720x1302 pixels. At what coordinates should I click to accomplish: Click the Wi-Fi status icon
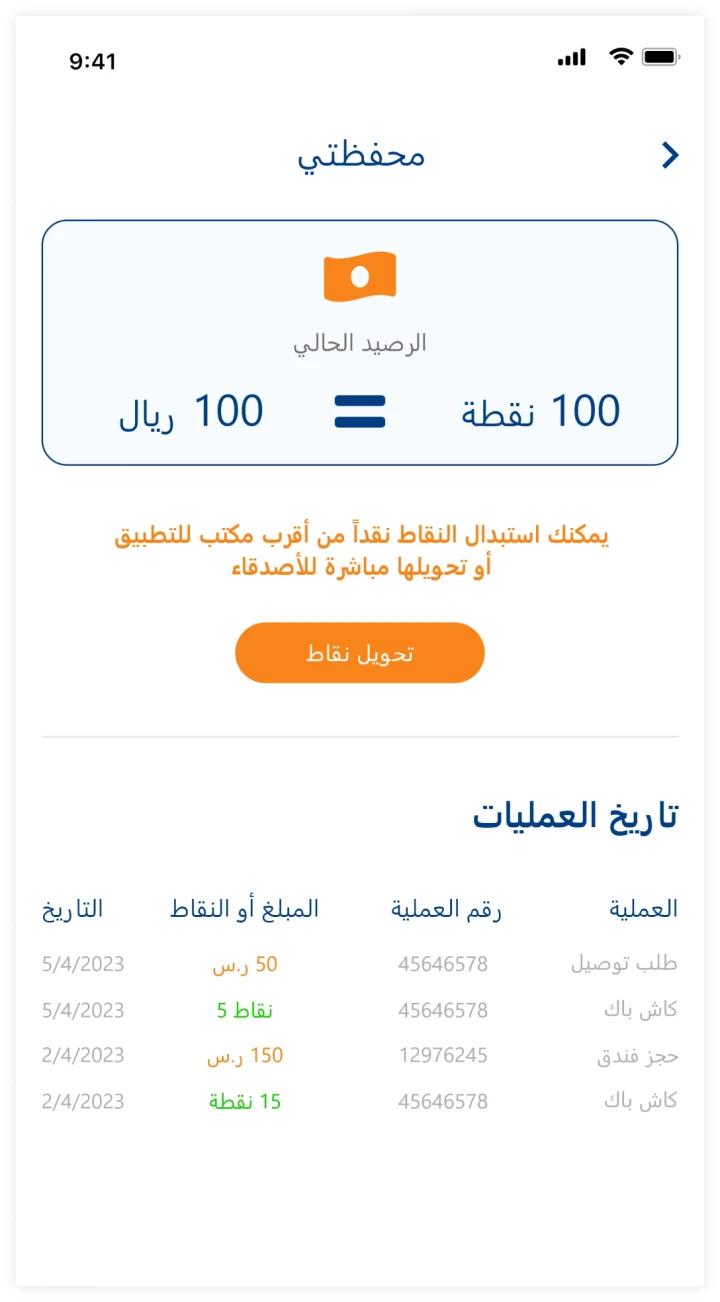pyautogui.click(x=621, y=57)
